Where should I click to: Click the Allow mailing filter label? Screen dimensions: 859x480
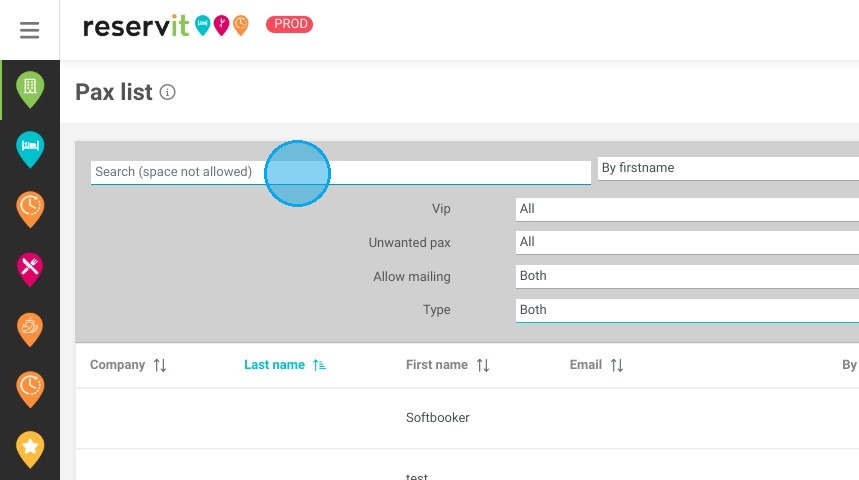tap(412, 277)
